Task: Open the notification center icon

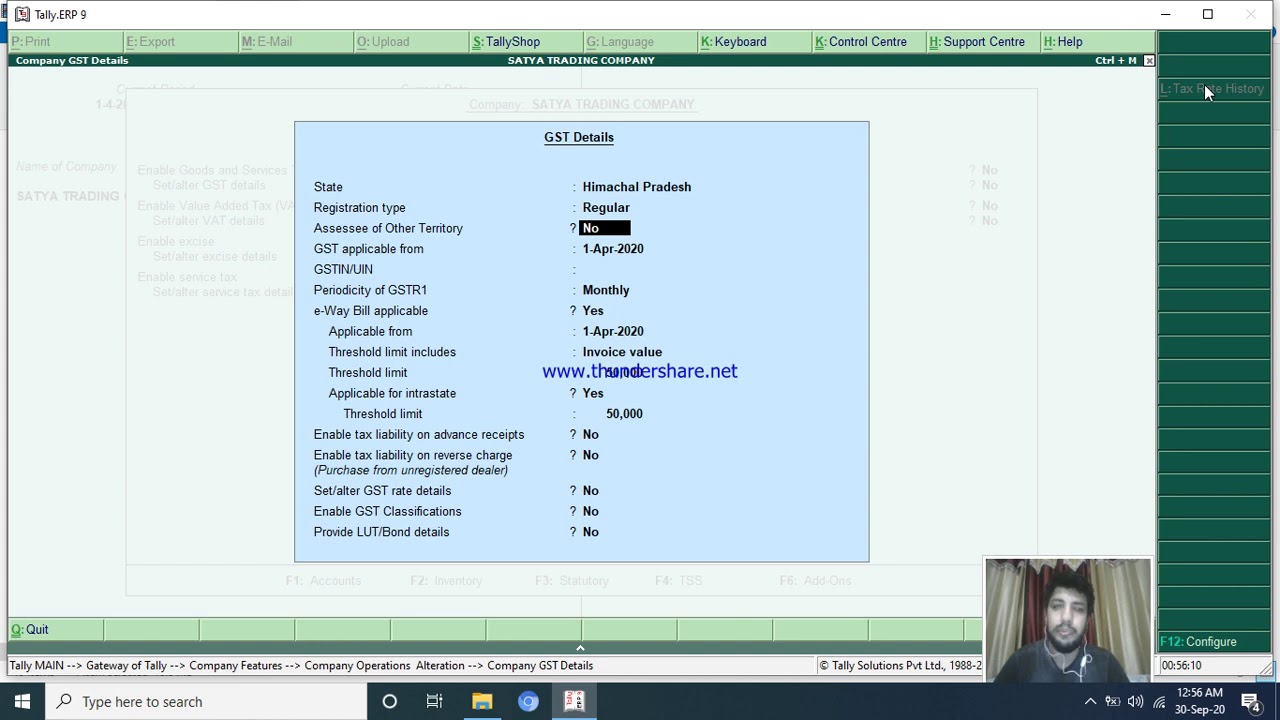Action: (x=1251, y=702)
